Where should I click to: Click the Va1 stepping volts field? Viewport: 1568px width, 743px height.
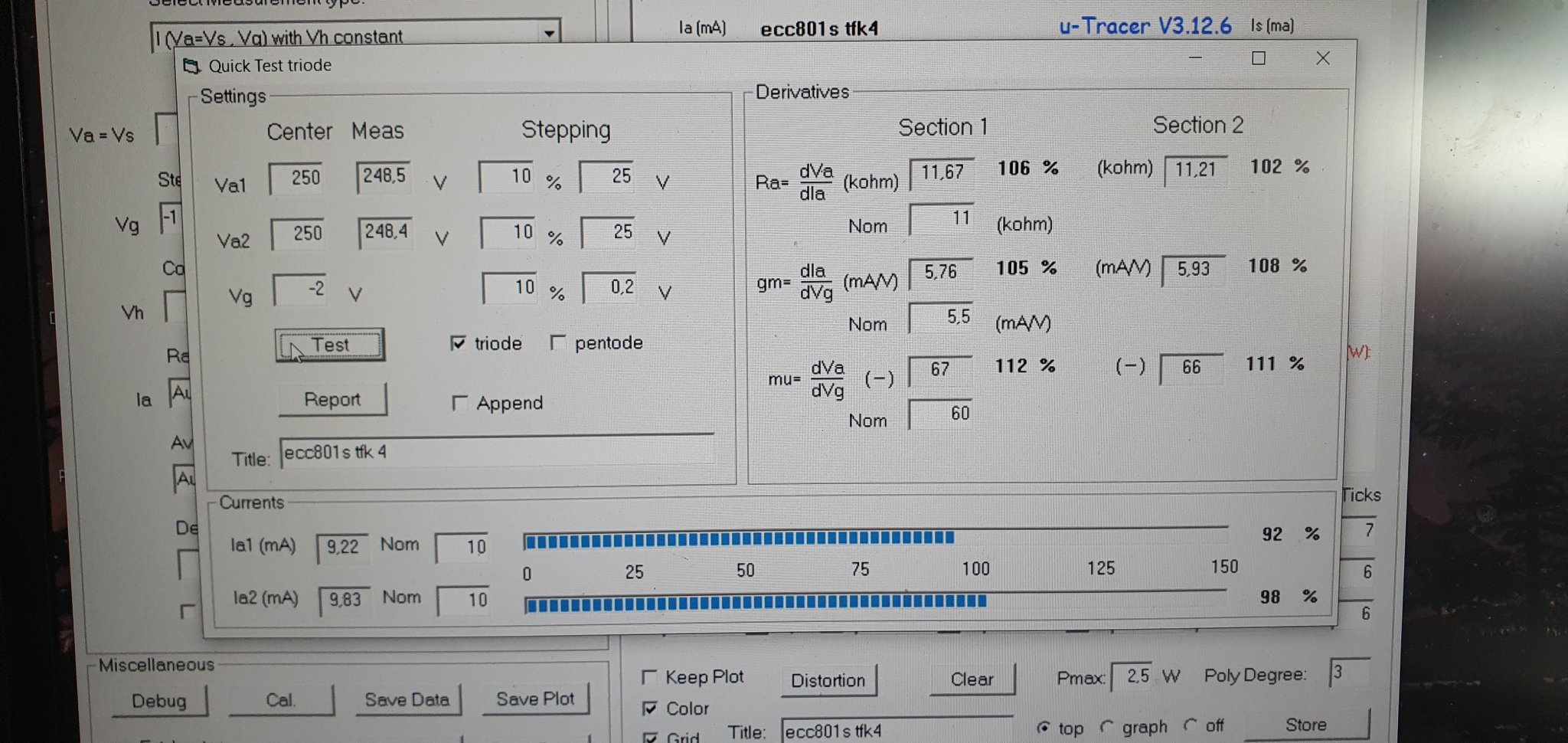[x=606, y=176]
